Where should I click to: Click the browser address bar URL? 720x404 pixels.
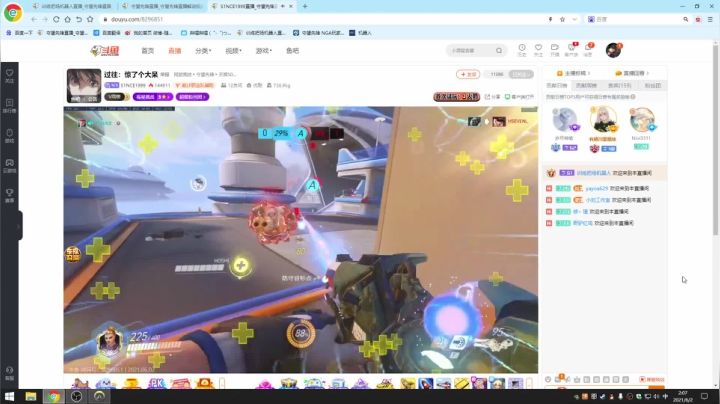pos(137,19)
